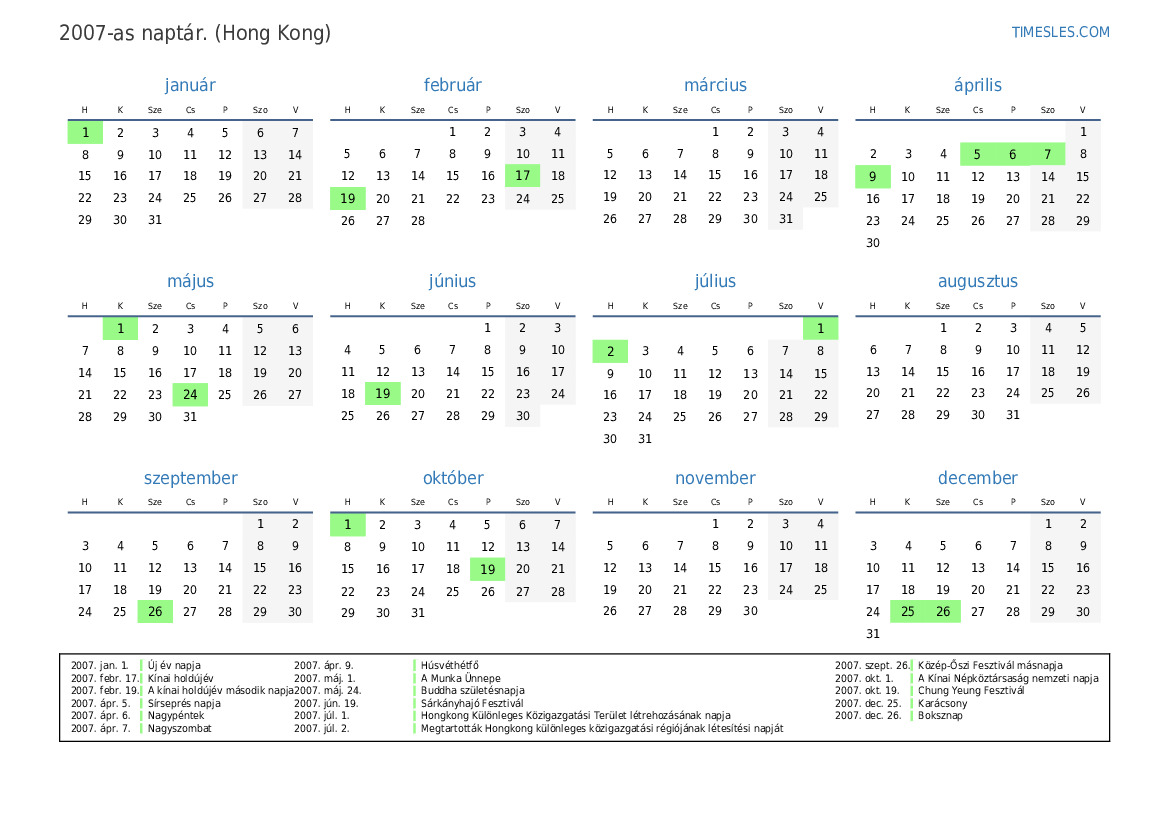Click highlighted day 26 in the december grid

942,611
